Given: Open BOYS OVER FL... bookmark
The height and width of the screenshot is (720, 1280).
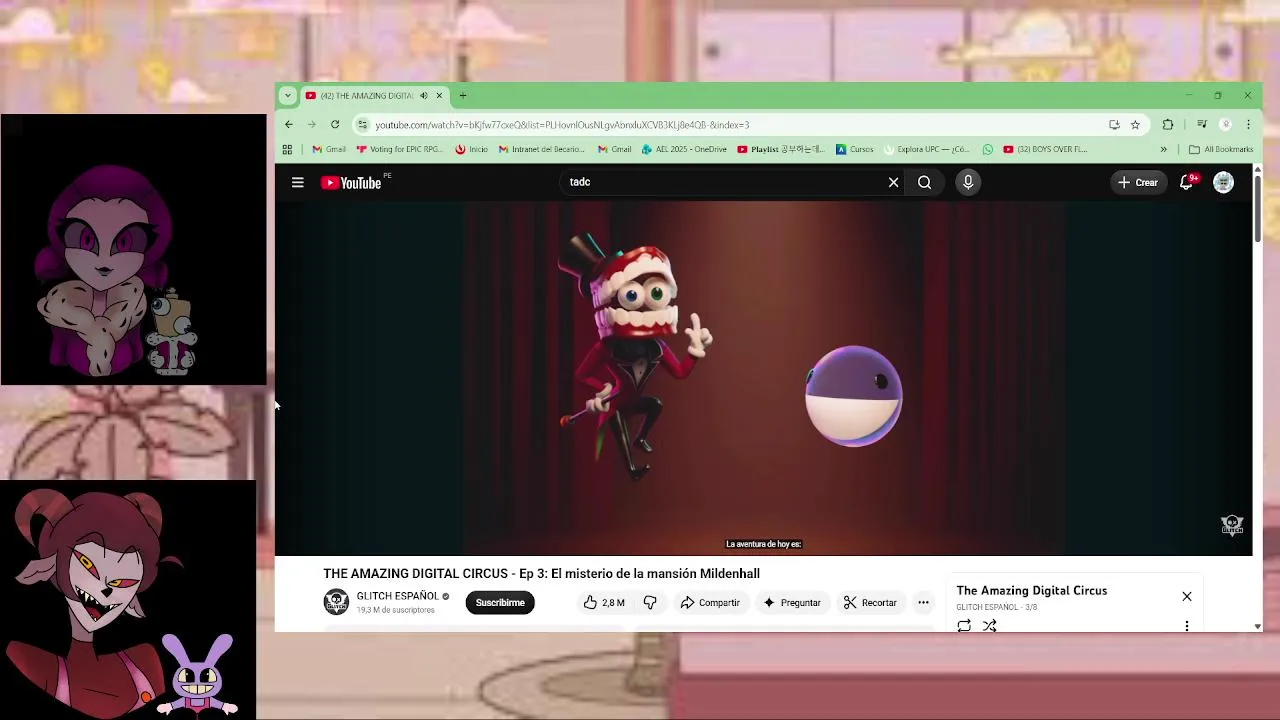Looking at the screenshot, I should (1045, 149).
